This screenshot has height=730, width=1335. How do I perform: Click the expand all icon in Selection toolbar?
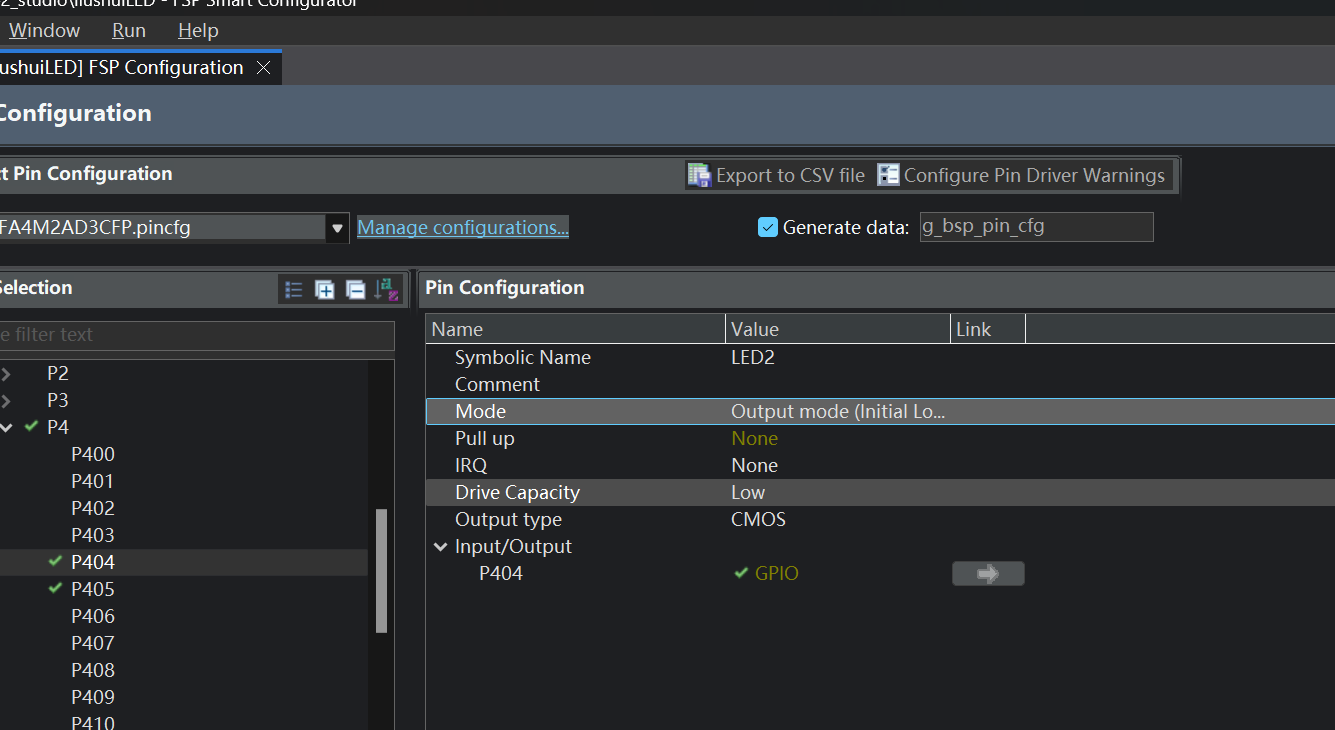point(325,290)
